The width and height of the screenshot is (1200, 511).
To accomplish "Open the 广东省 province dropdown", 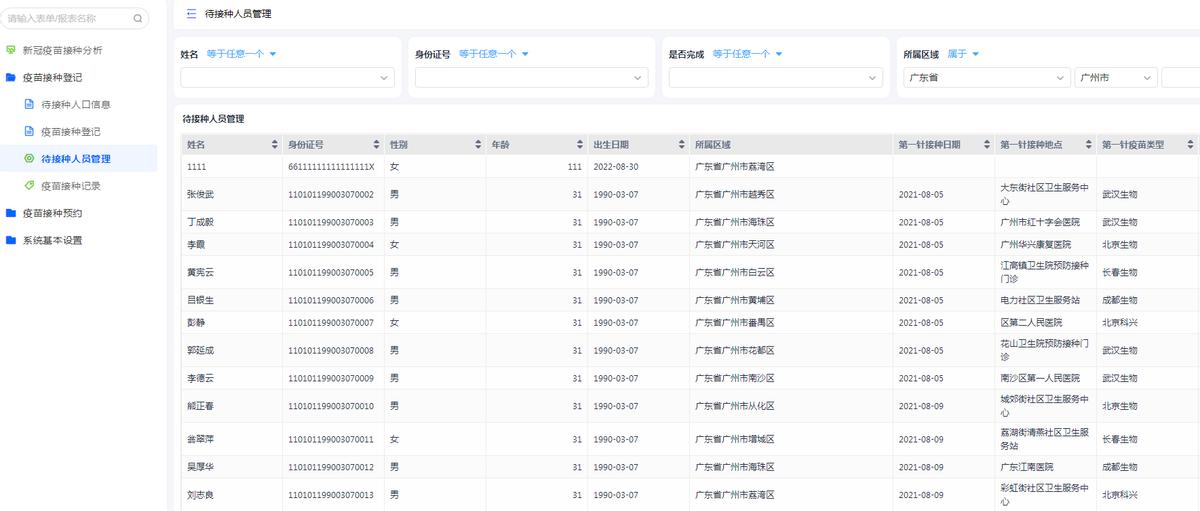I will [986, 77].
